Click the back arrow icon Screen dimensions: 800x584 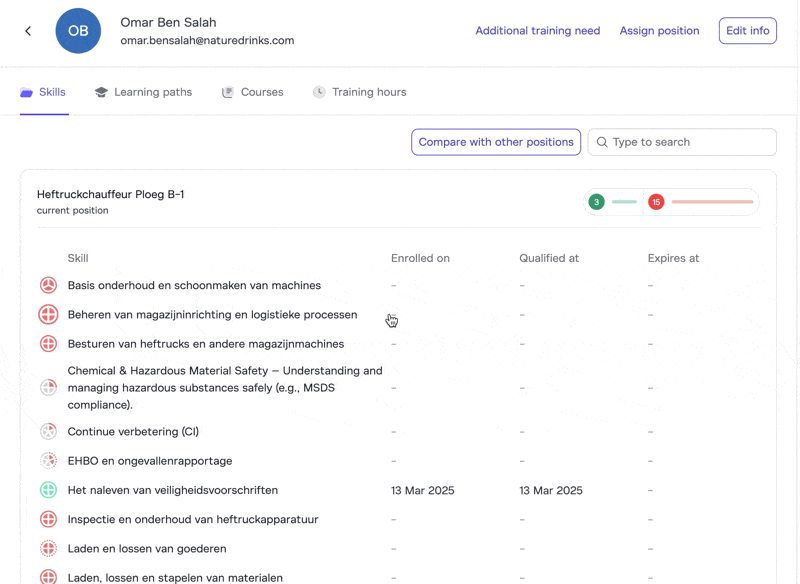coord(28,31)
